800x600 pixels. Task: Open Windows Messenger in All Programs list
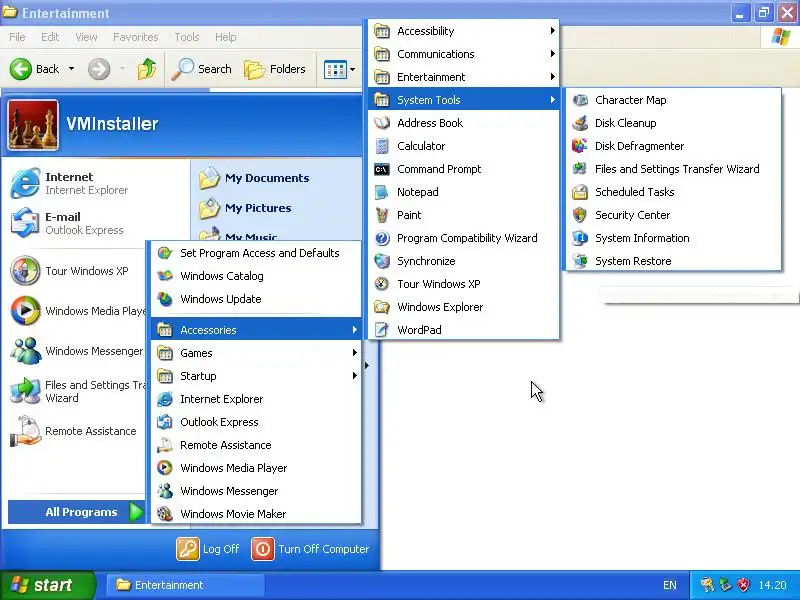pyautogui.click(x=256, y=491)
